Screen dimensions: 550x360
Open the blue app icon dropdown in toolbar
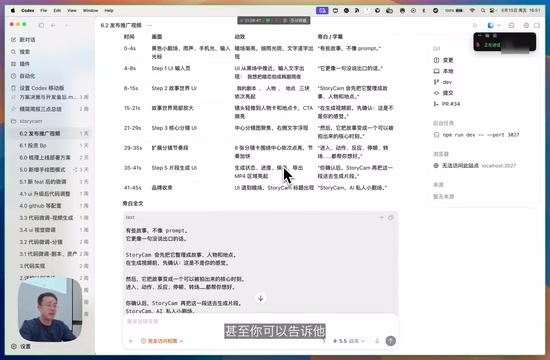494,25
